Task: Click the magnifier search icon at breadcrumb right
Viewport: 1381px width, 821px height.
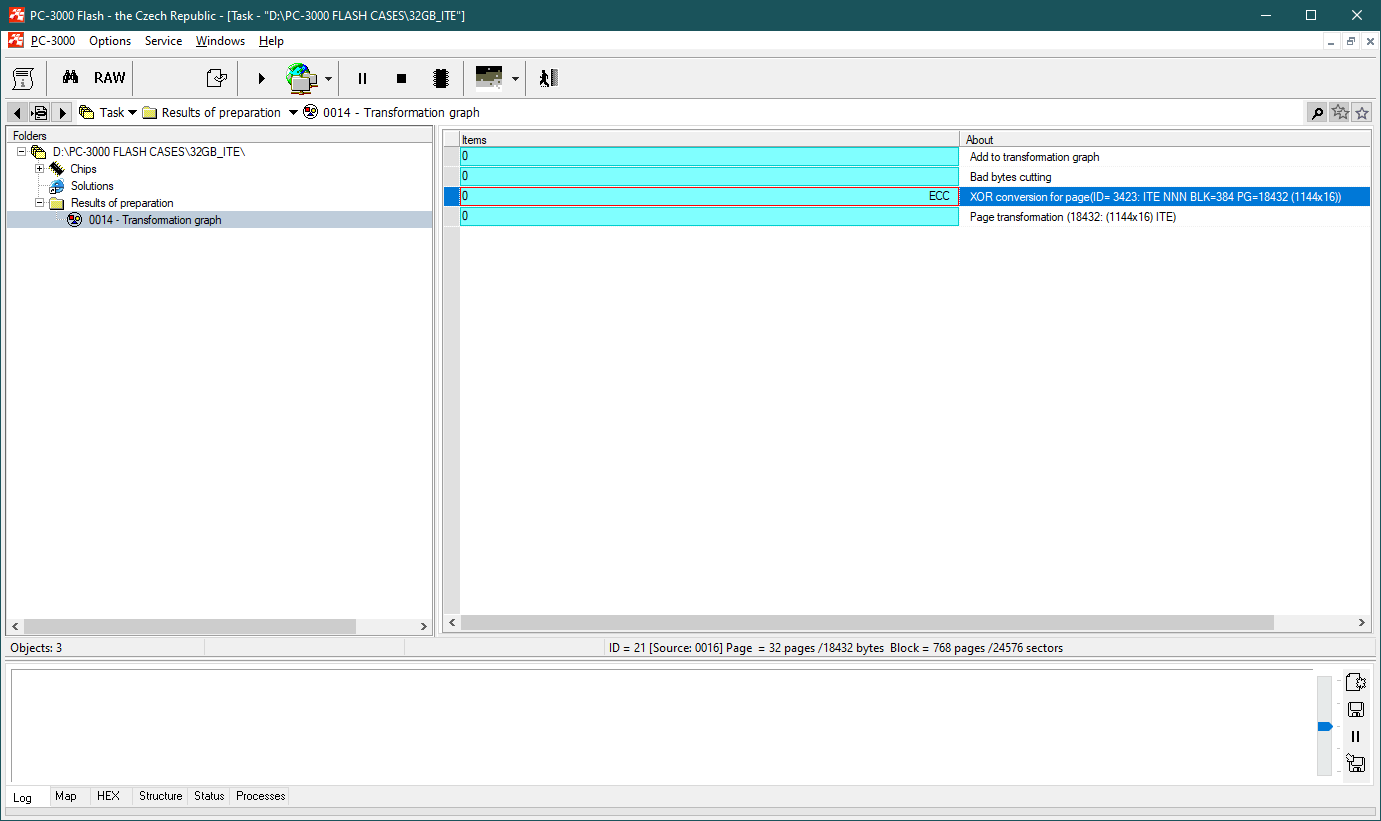Action: 1317,113
